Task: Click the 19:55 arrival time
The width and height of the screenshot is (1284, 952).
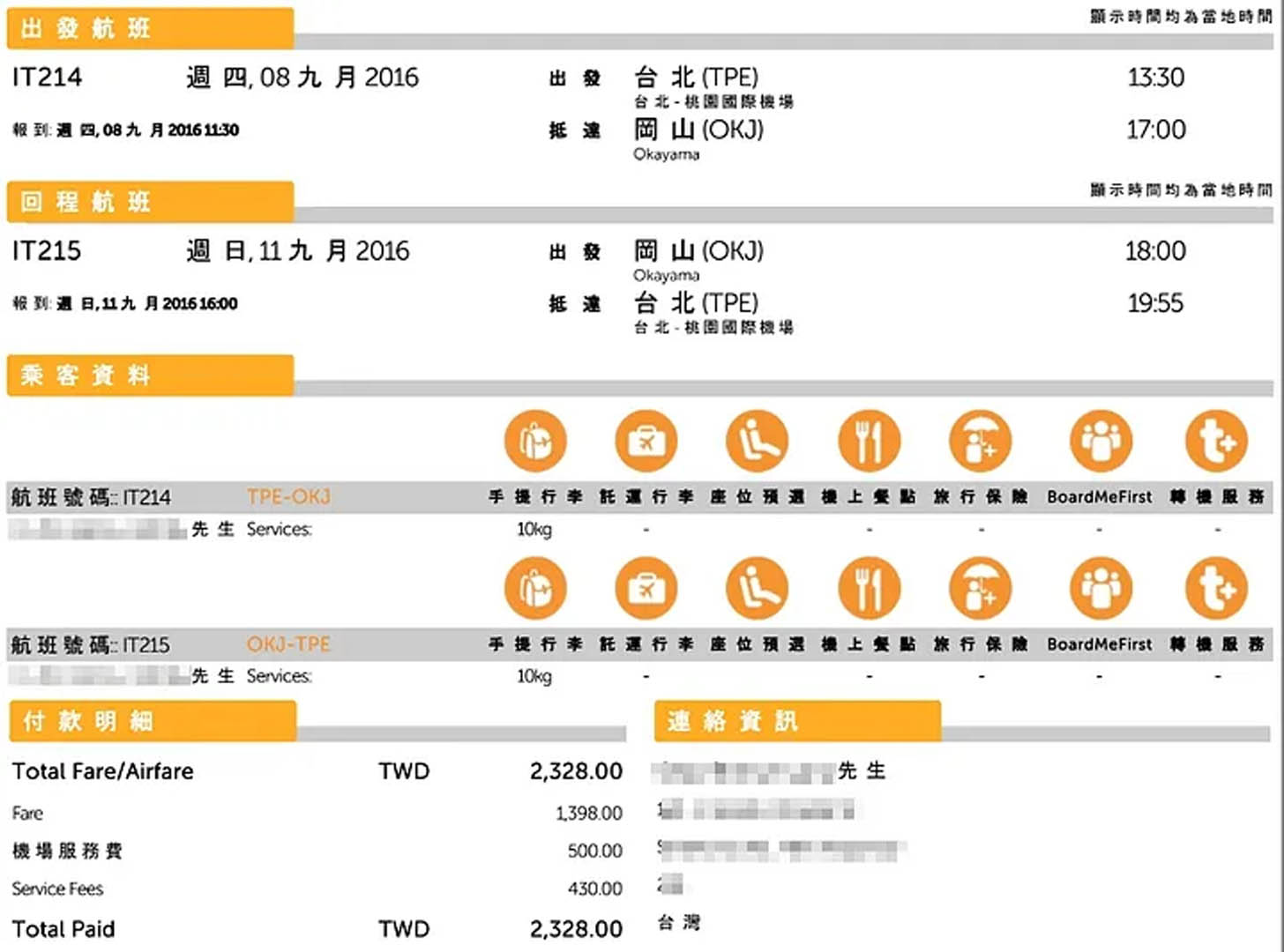Action: click(x=1155, y=303)
